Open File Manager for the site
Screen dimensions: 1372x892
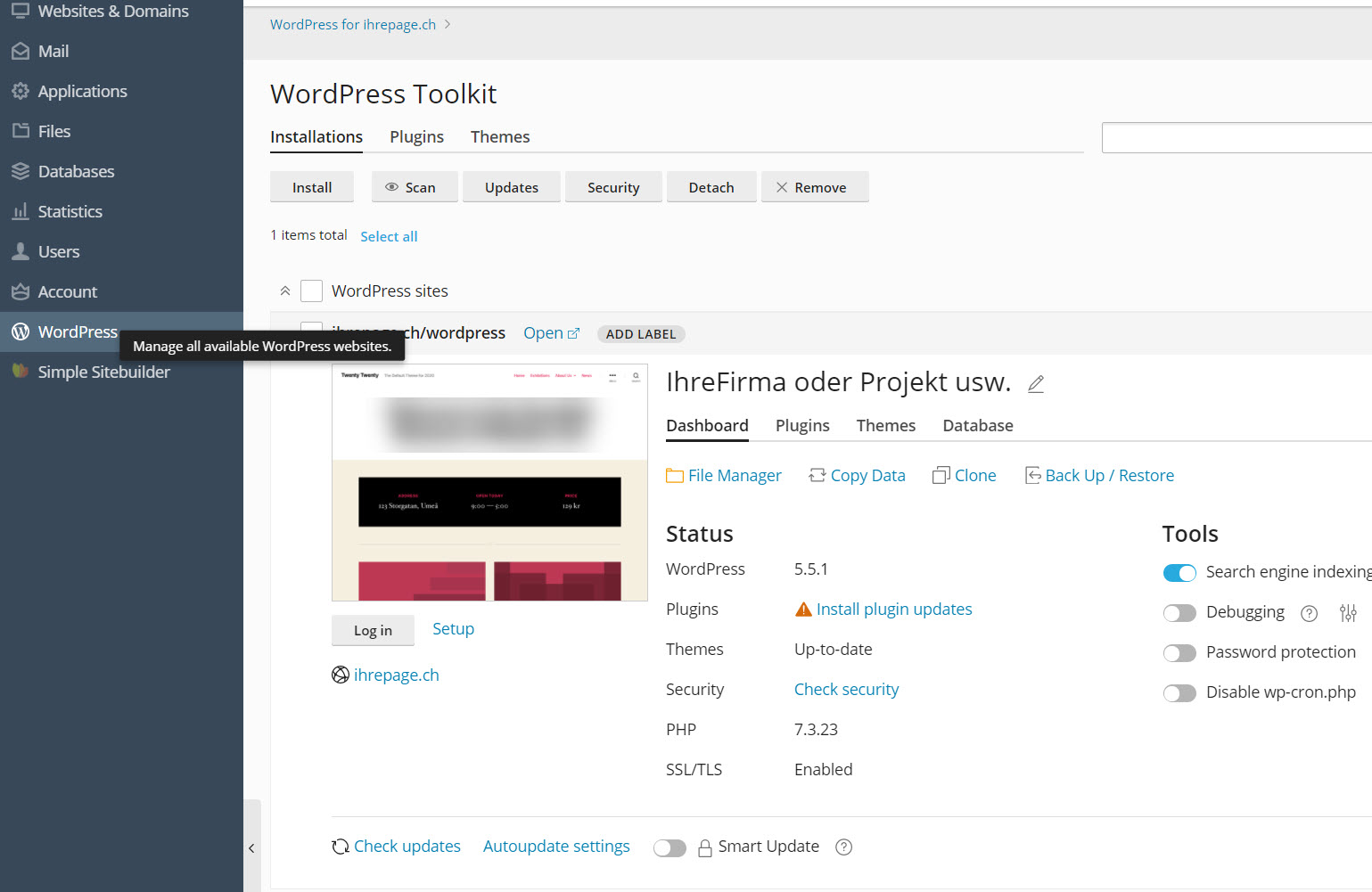tap(723, 476)
